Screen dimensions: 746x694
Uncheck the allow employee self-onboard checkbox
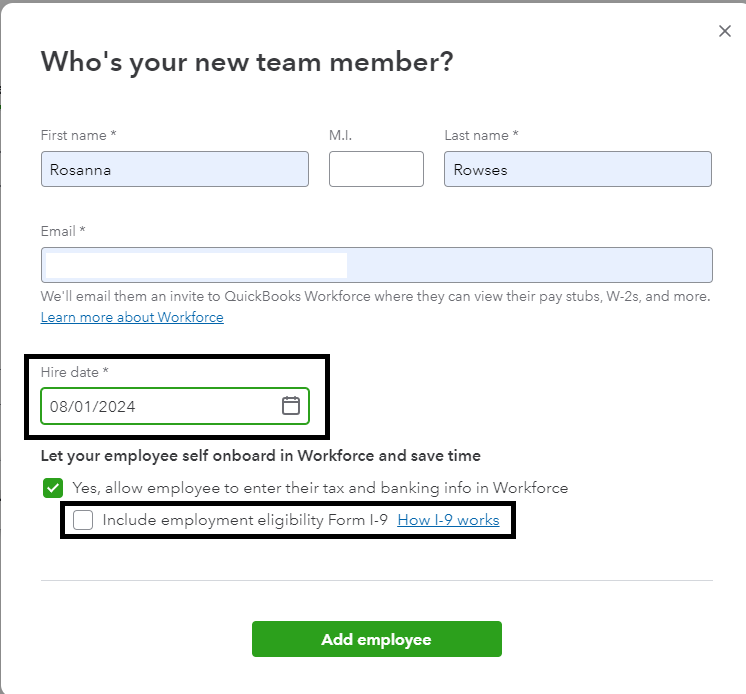tap(53, 488)
